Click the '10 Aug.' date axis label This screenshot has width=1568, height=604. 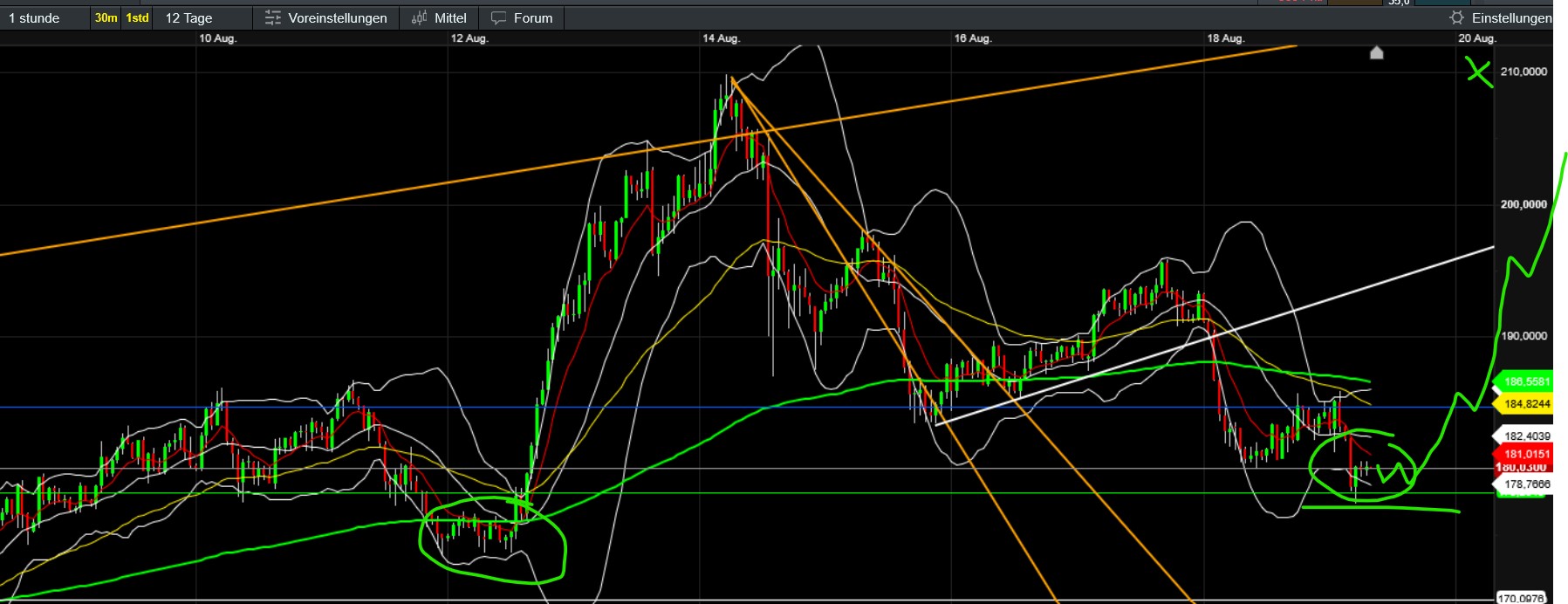(217, 38)
